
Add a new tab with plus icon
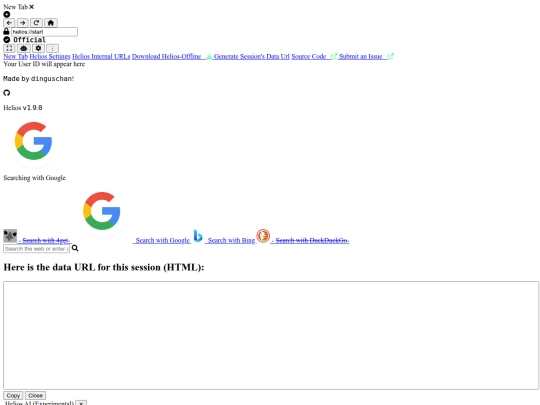[7, 14]
